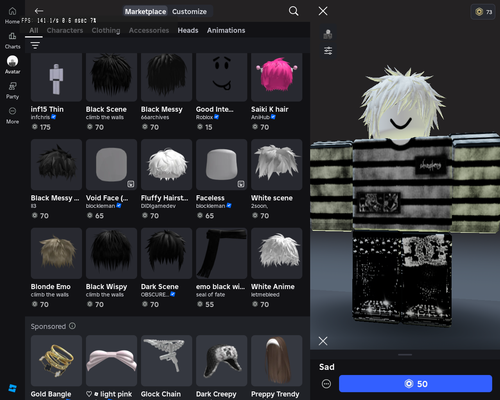Open the Good Intentions face thumbnail
500x400 pixels.
(221, 77)
